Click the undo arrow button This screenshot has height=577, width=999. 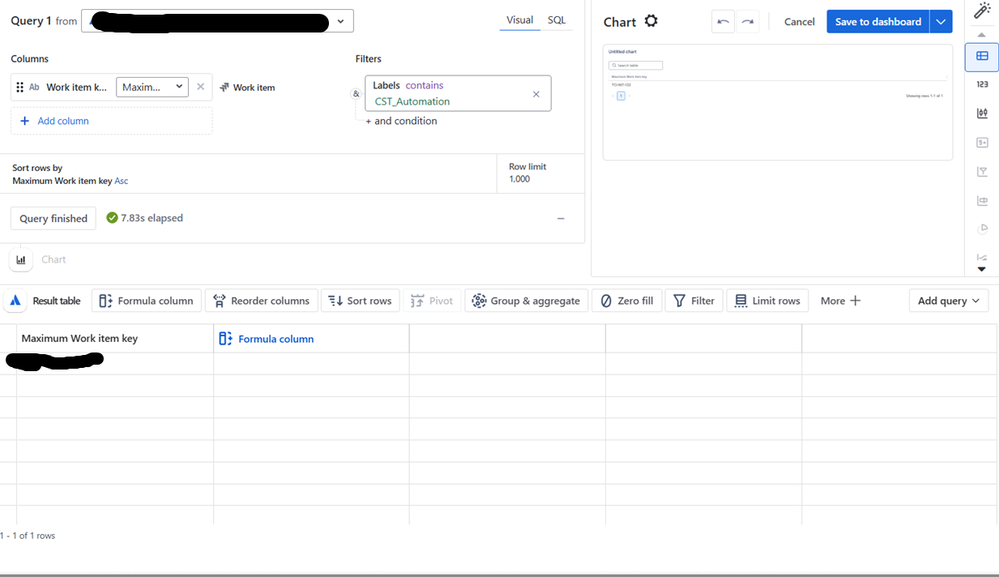(722, 22)
